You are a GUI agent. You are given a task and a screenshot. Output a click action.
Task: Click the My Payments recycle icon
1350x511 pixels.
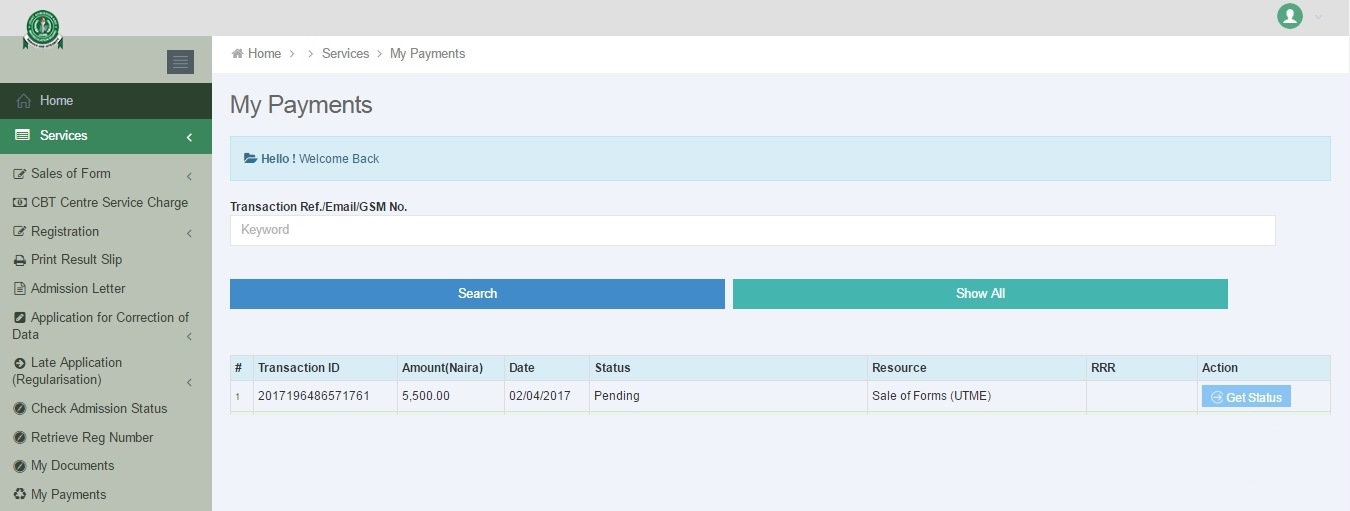pyautogui.click(x=20, y=495)
